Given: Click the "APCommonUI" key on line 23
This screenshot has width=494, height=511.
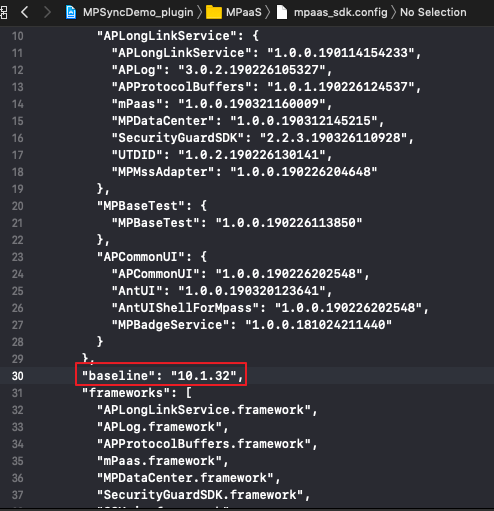Looking at the screenshot, I should (140, 257).
